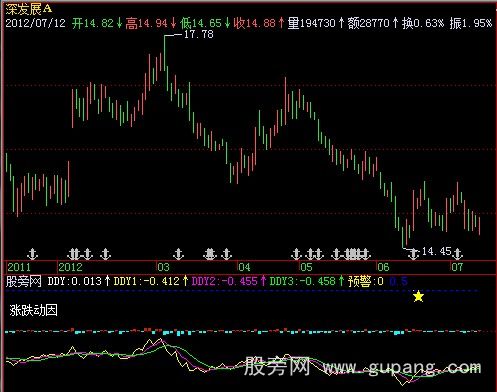Click the info marker beside the 14.45 label
Image resolution: width=497 pixels, height=392 pixels.
pyautogui.click(x=413, y=254)
